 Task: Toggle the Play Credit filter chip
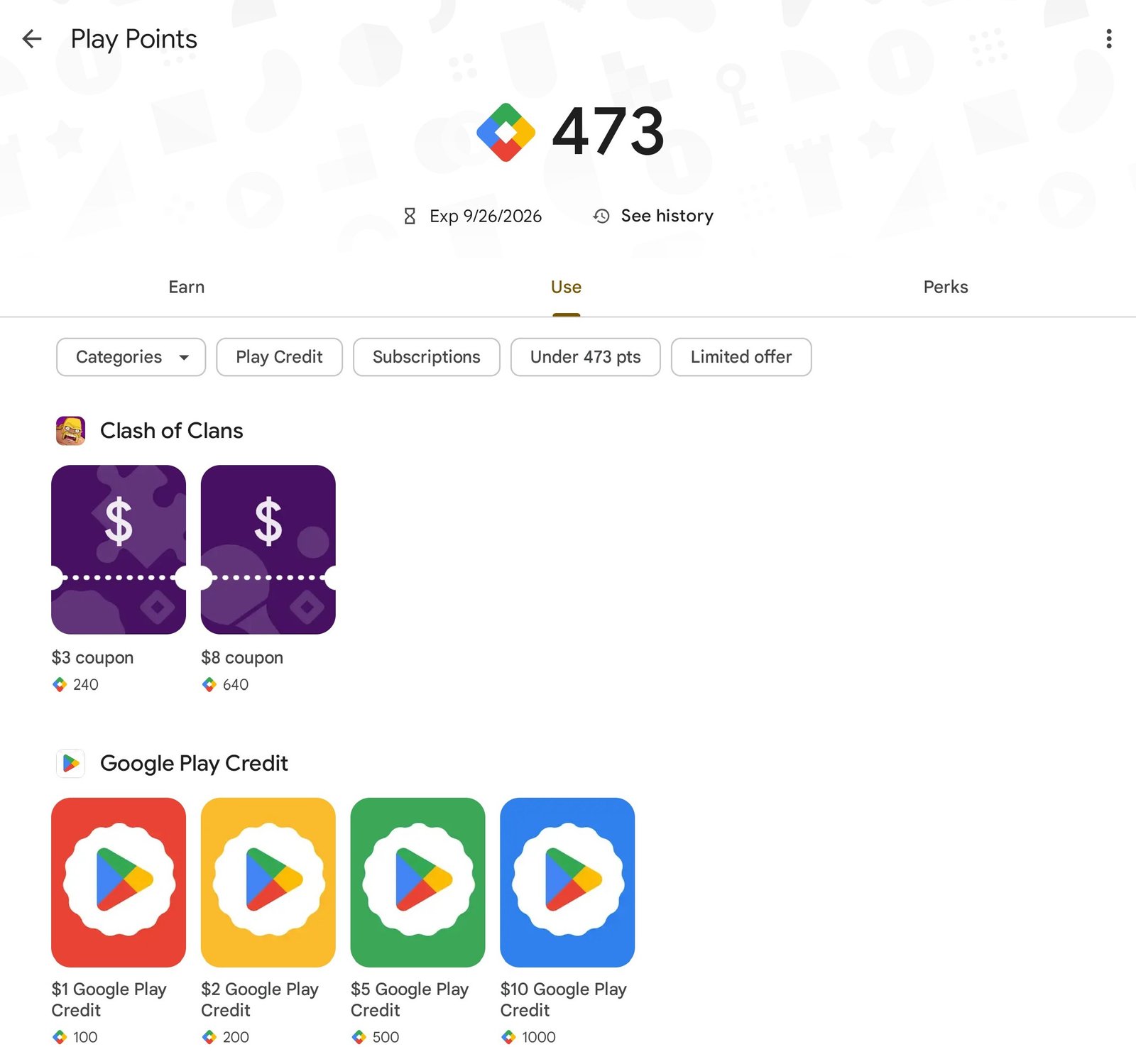279,357
